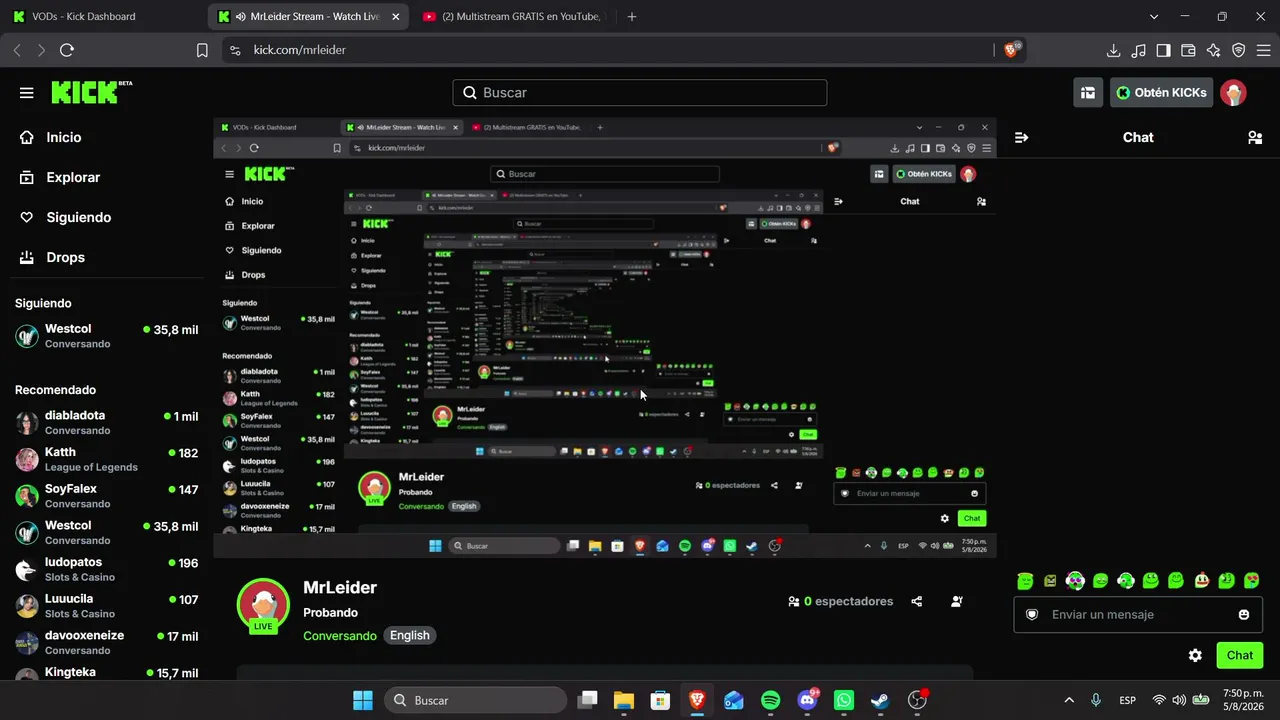Open the Leo AI sparkle icon

1213,50
